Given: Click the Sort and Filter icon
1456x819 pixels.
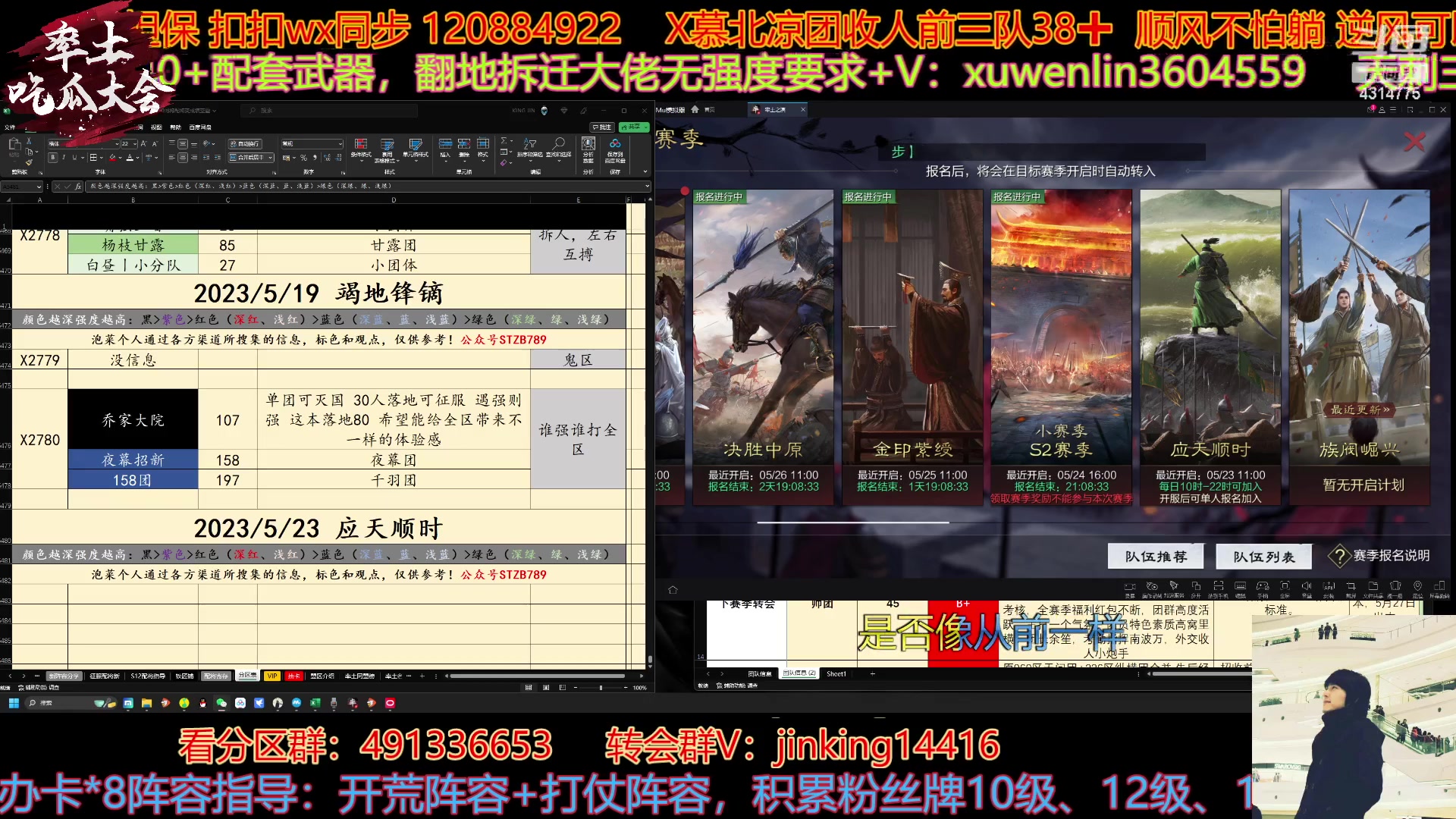Looking at the screenshot, I should point(530,149).
